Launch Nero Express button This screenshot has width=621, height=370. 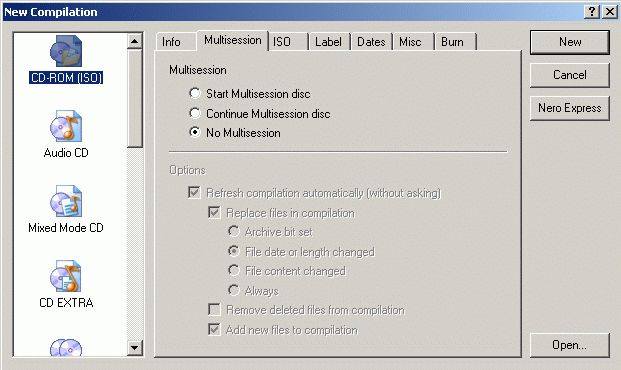[570, 108]
